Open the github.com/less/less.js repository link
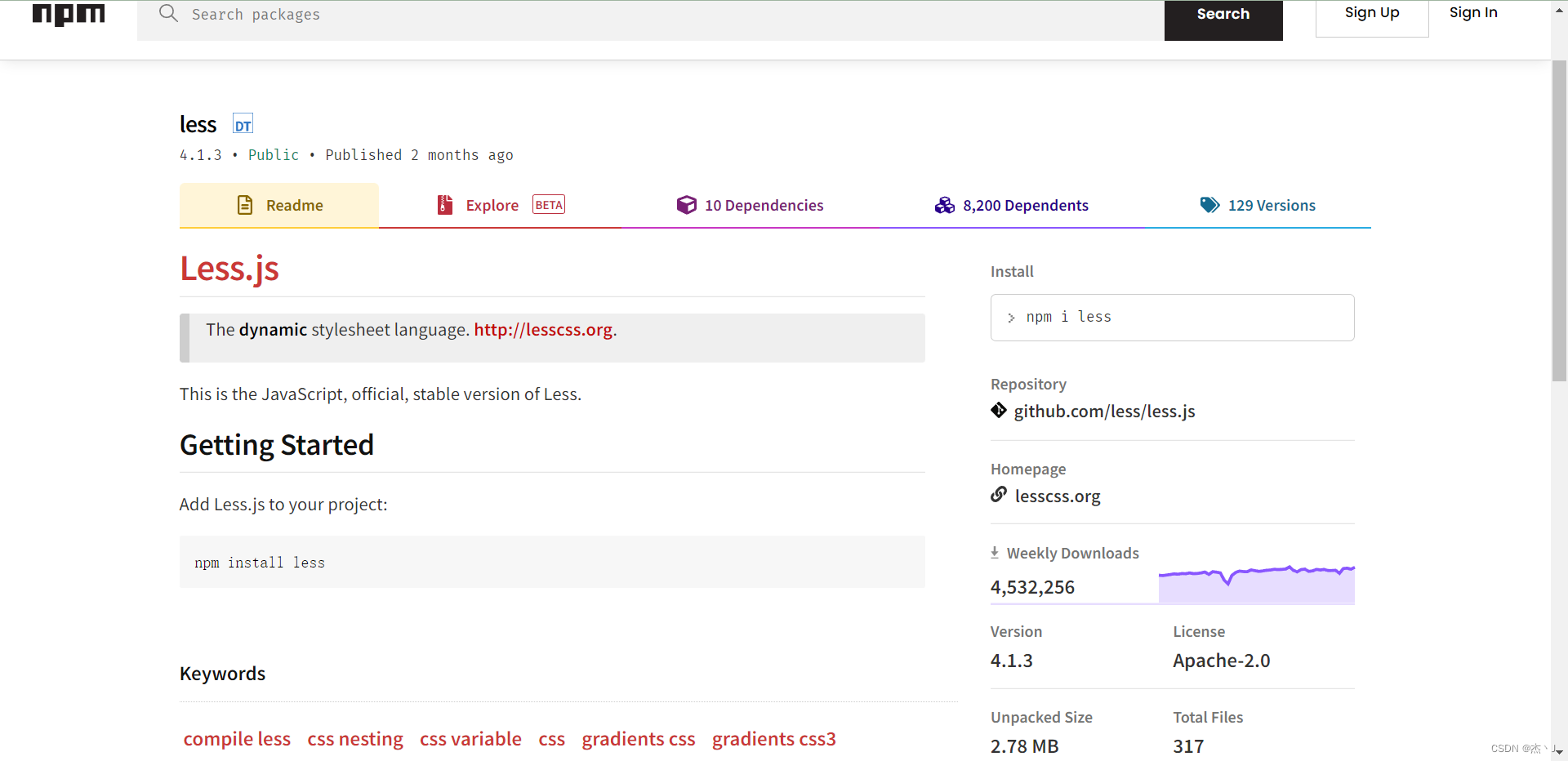 pos(1104,411)
